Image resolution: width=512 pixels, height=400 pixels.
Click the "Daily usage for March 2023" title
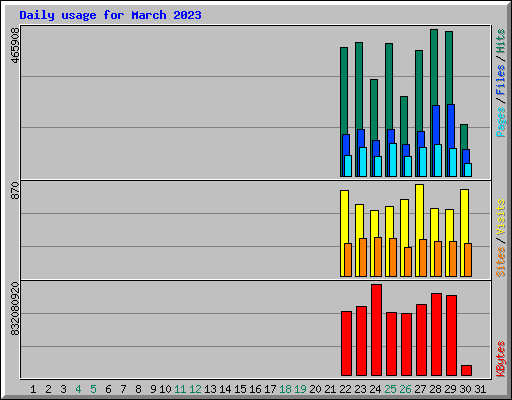(110, 15)
